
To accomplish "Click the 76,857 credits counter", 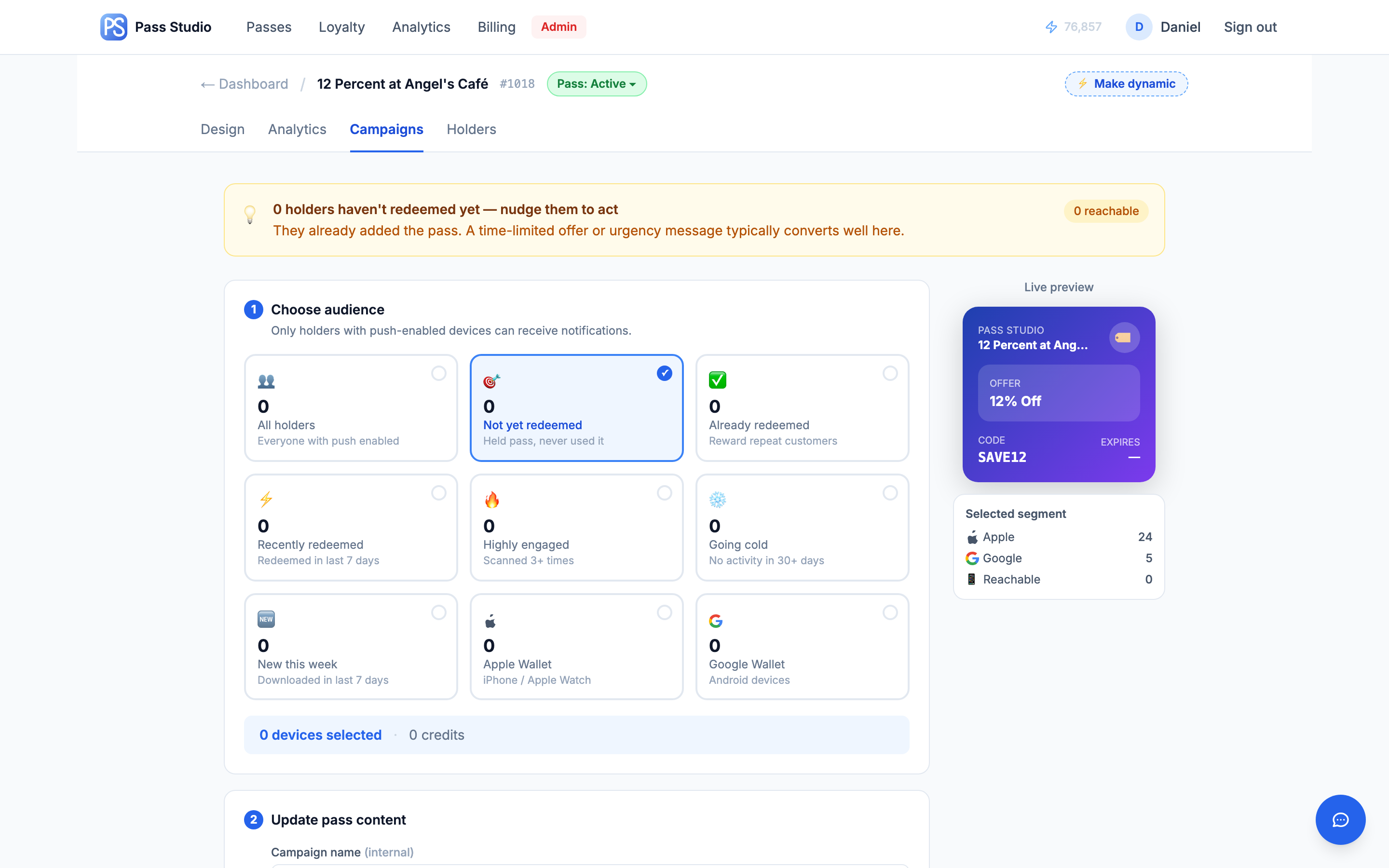I will 1082,27.
